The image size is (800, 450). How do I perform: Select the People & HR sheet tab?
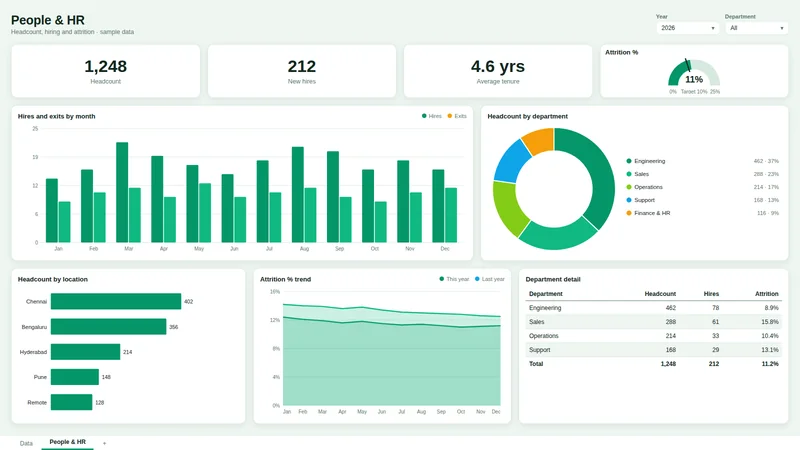pos(67,442)
